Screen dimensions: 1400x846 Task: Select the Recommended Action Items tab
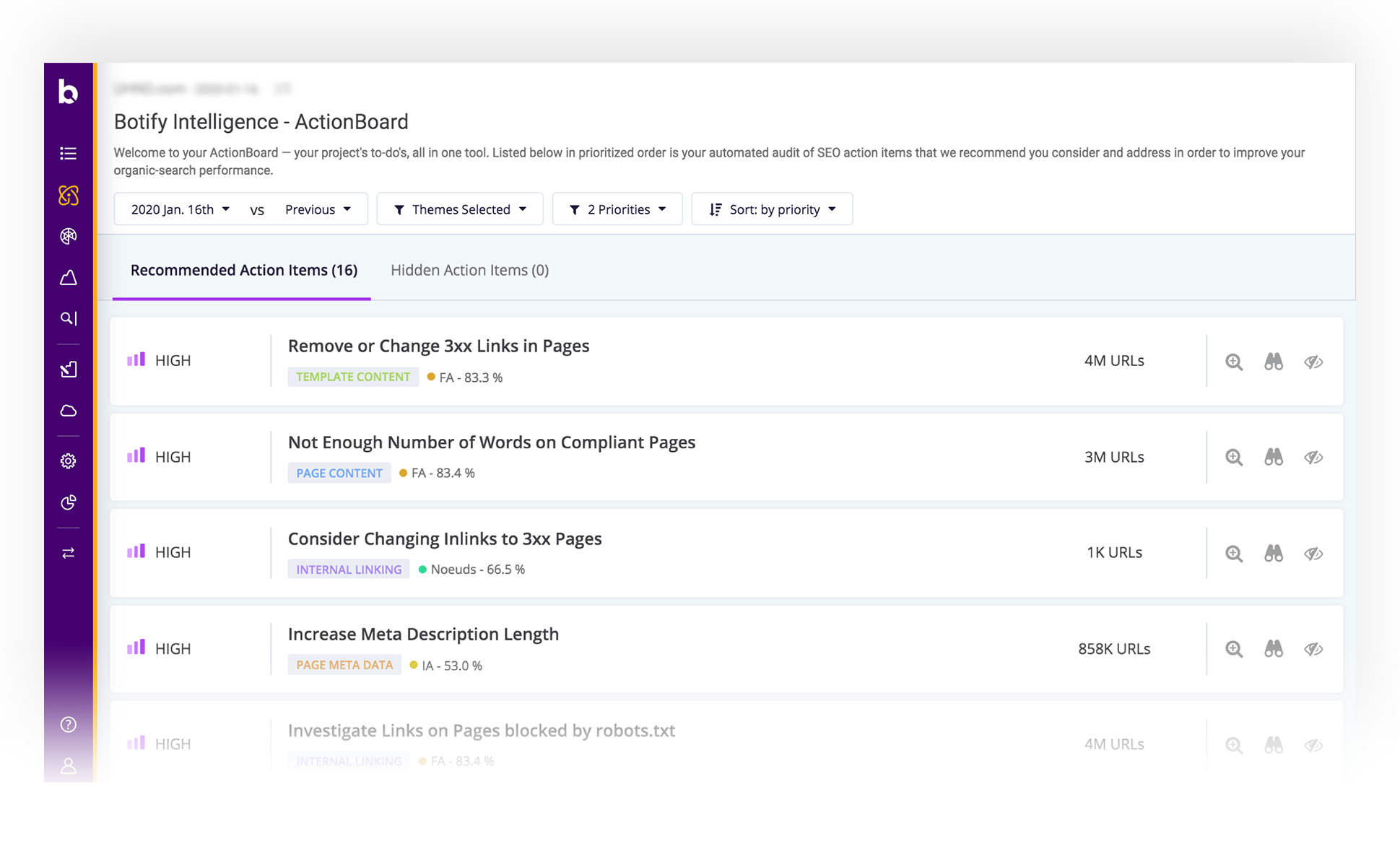point(243,270)
